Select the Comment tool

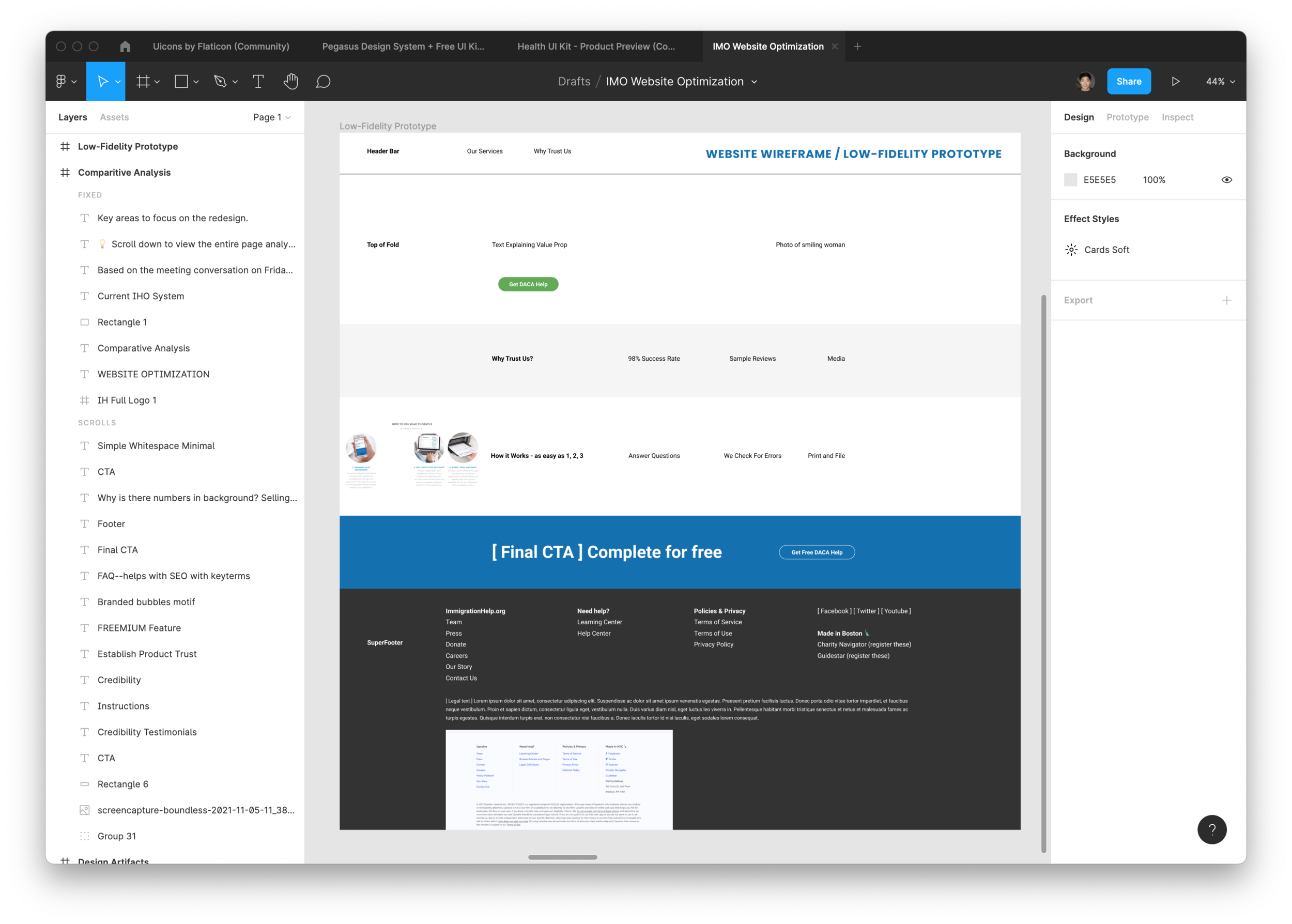323,81
